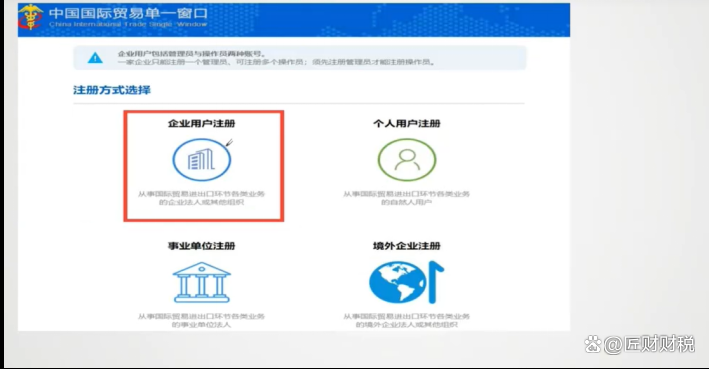Image resolution: width=709 pixels, height=369 pixels.
Task: Select 企业用户注册 heading
Action: [x=202, y=123]
